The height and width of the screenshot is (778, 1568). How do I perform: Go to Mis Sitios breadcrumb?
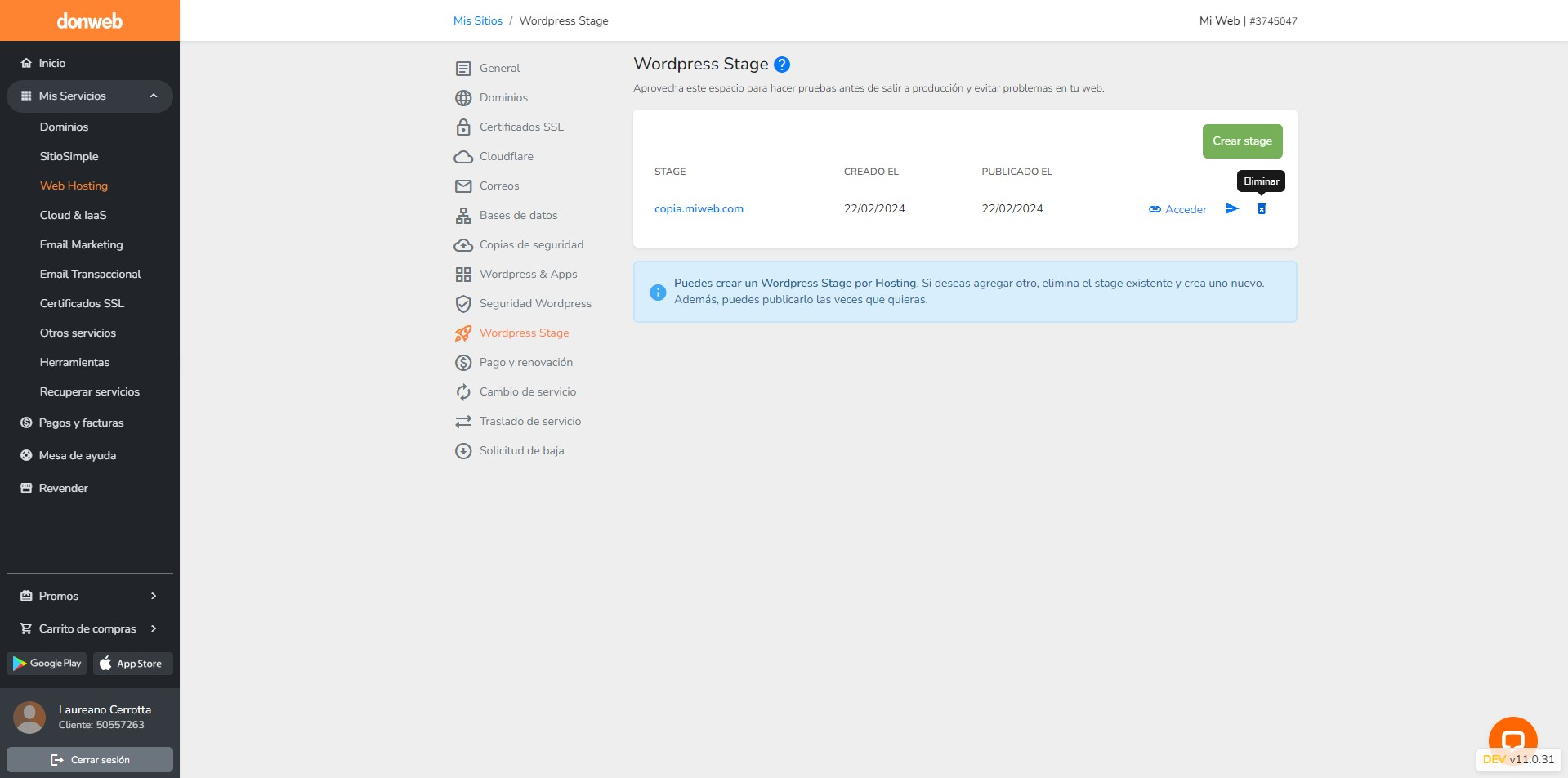478,20
